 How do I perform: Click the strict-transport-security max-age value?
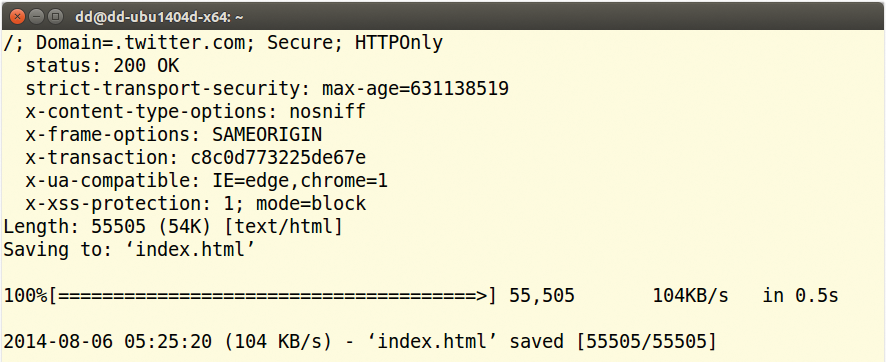click(415, 89)
